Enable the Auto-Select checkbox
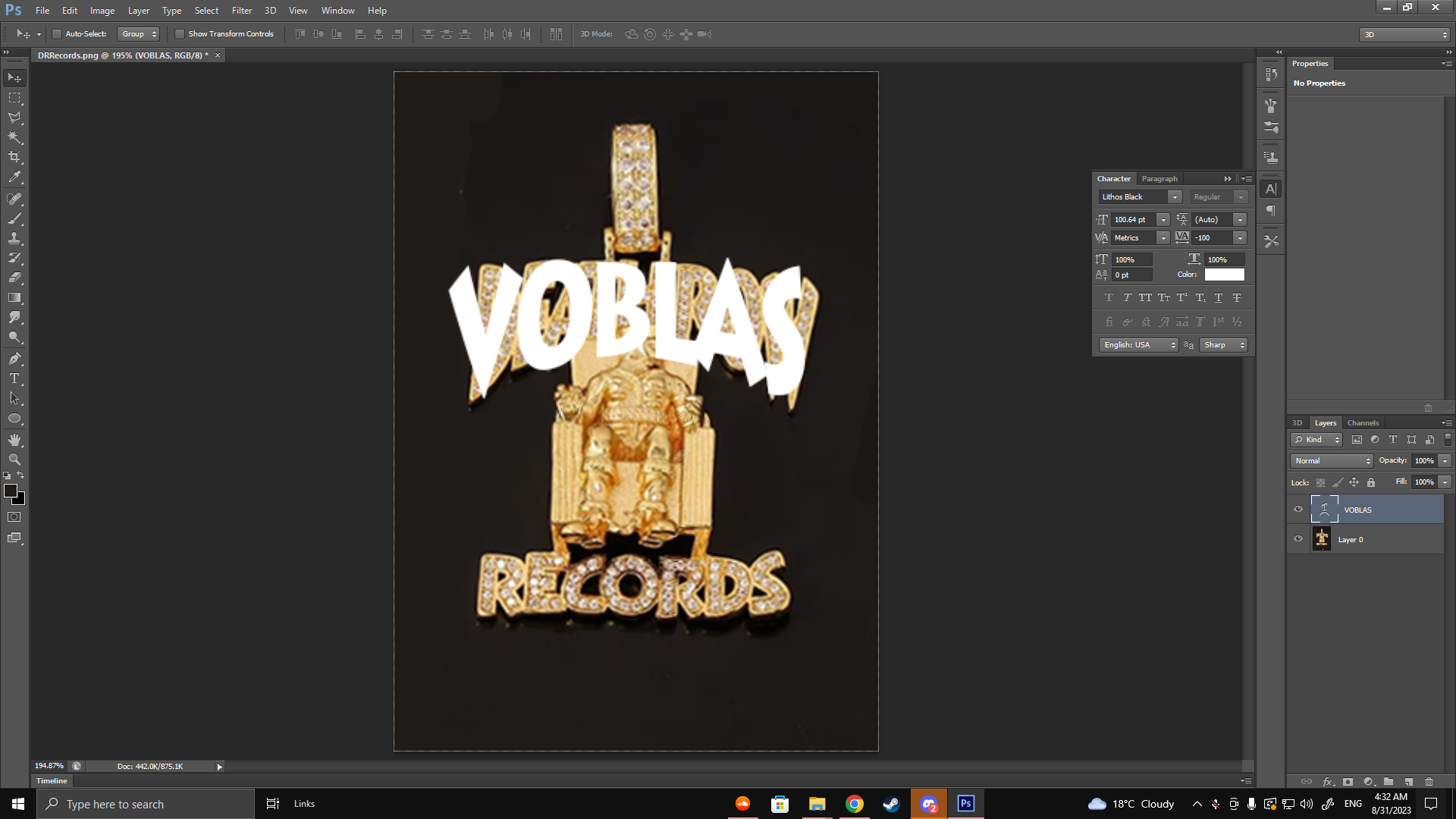Viewport: 1456px width, 819px height. tap(57, 34)
